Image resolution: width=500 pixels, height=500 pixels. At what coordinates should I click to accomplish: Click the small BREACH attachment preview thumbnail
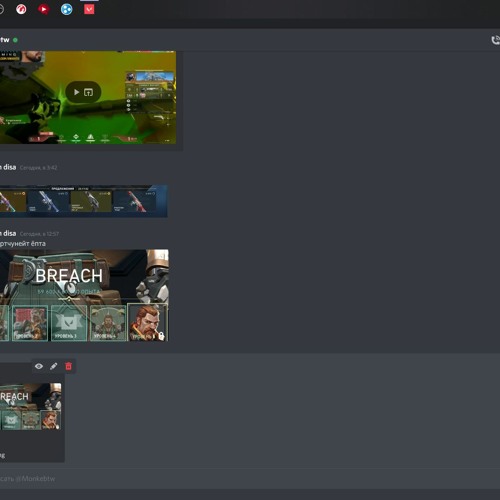[30, 406]
